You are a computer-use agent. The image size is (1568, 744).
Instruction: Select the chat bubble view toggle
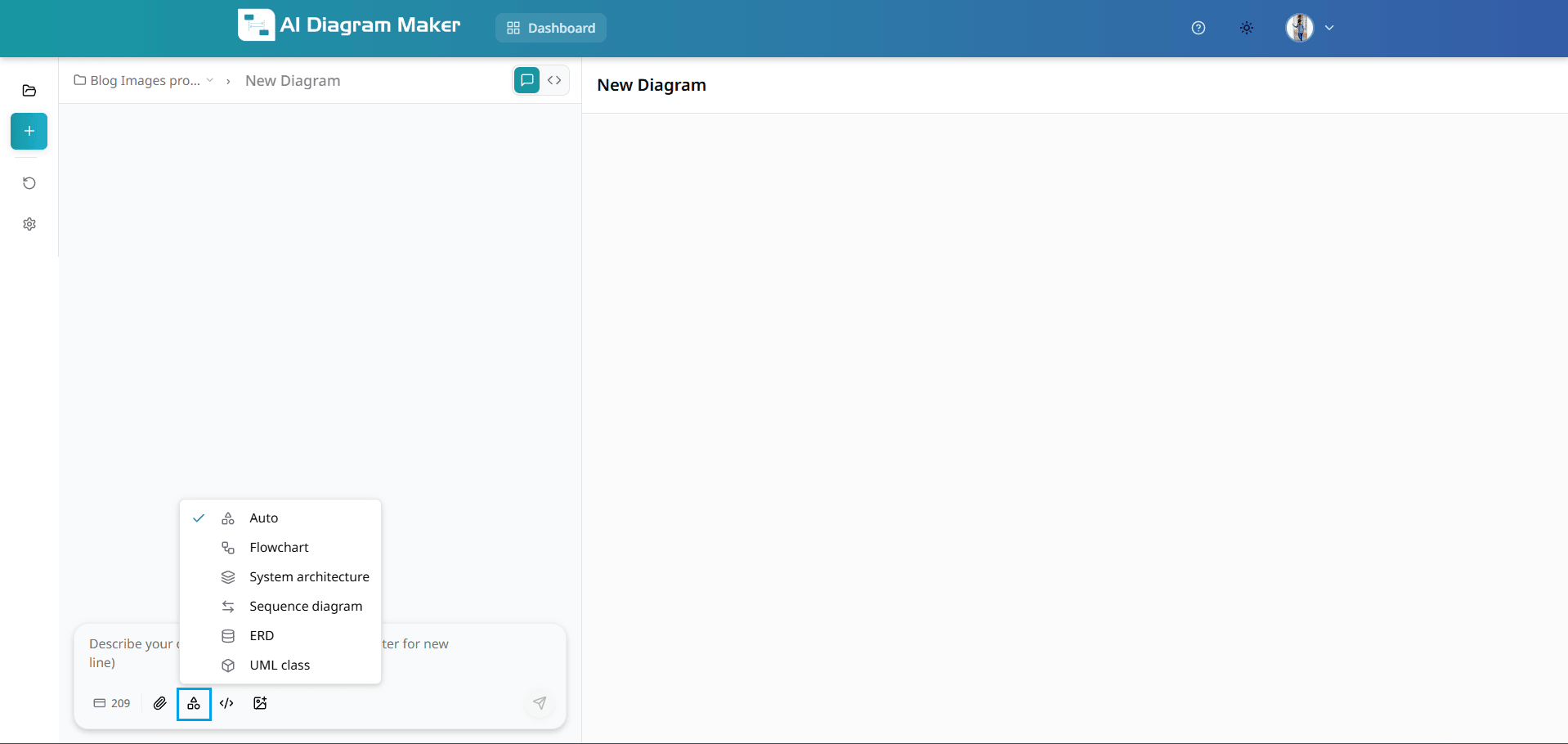pyautogui.click(x=526, y=79)
